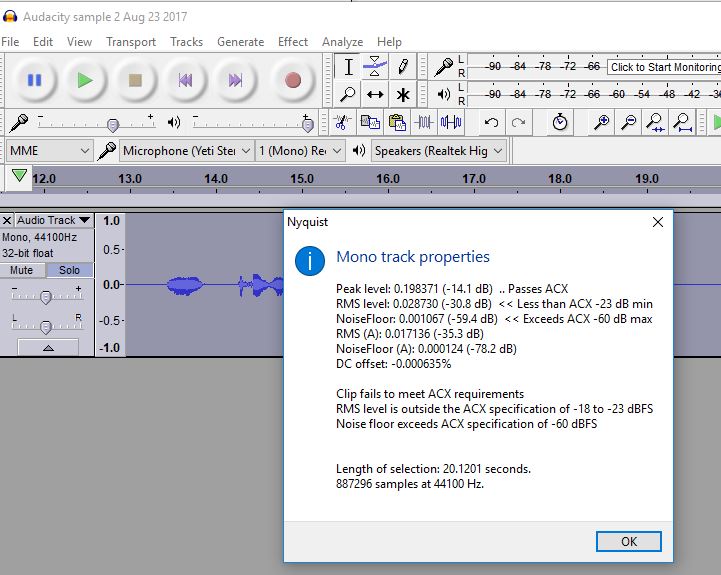Click the Paste clipboard icon
Viewport: 721px width, 575px height.
(x=396, y=122)
